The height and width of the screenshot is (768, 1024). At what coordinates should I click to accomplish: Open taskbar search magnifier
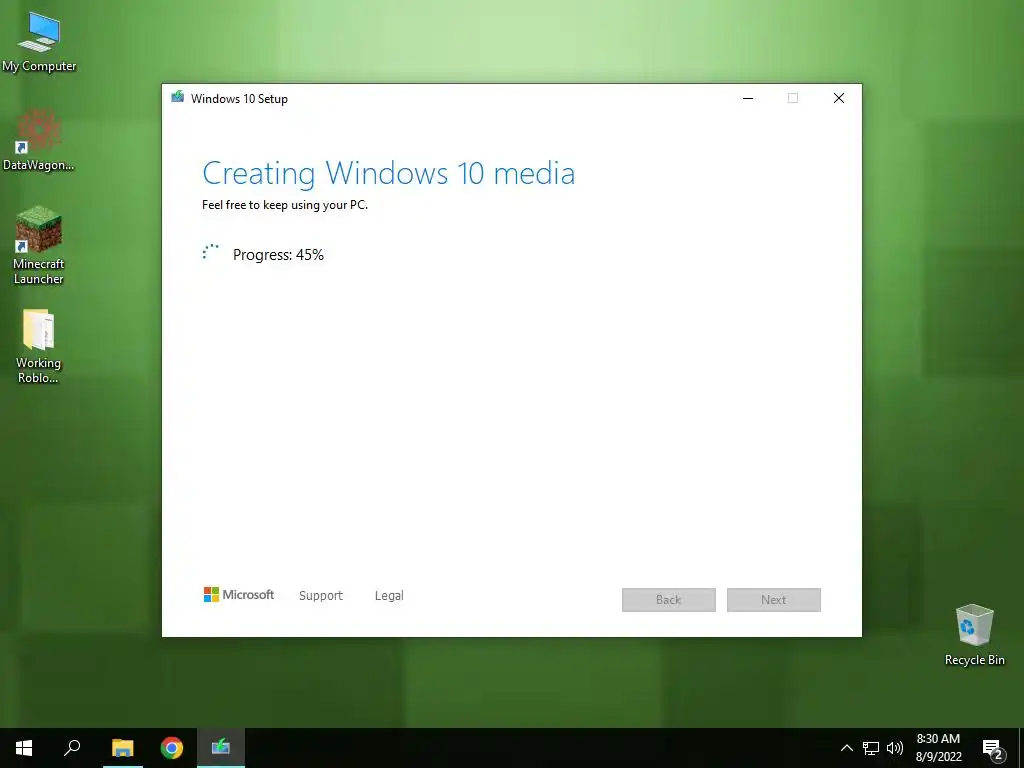tap(72, 748)
